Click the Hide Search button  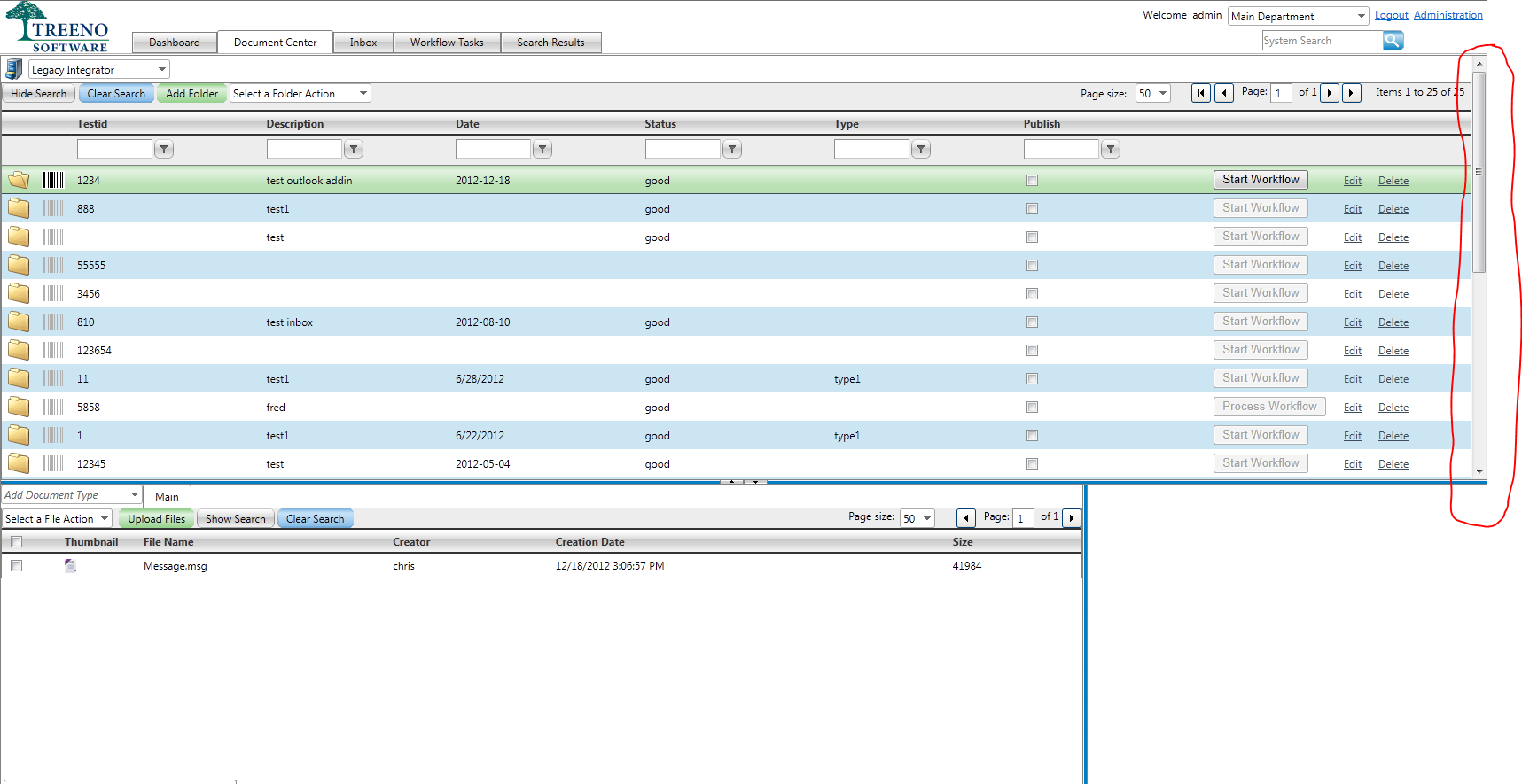pyautogui.click(x=38, y=94)
